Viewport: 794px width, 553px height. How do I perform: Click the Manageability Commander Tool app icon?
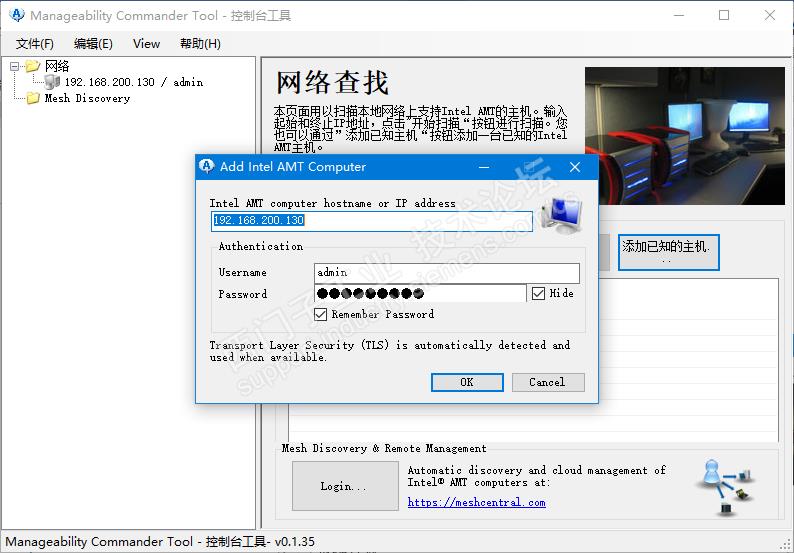coord(17,15)
